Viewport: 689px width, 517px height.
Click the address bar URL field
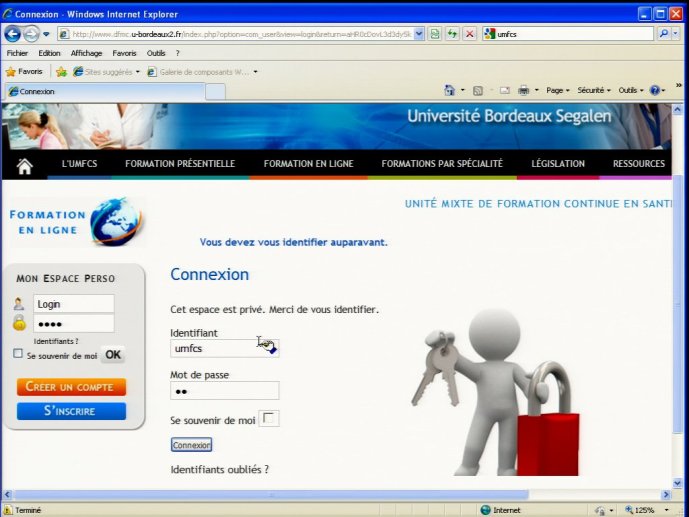[241, 34]
